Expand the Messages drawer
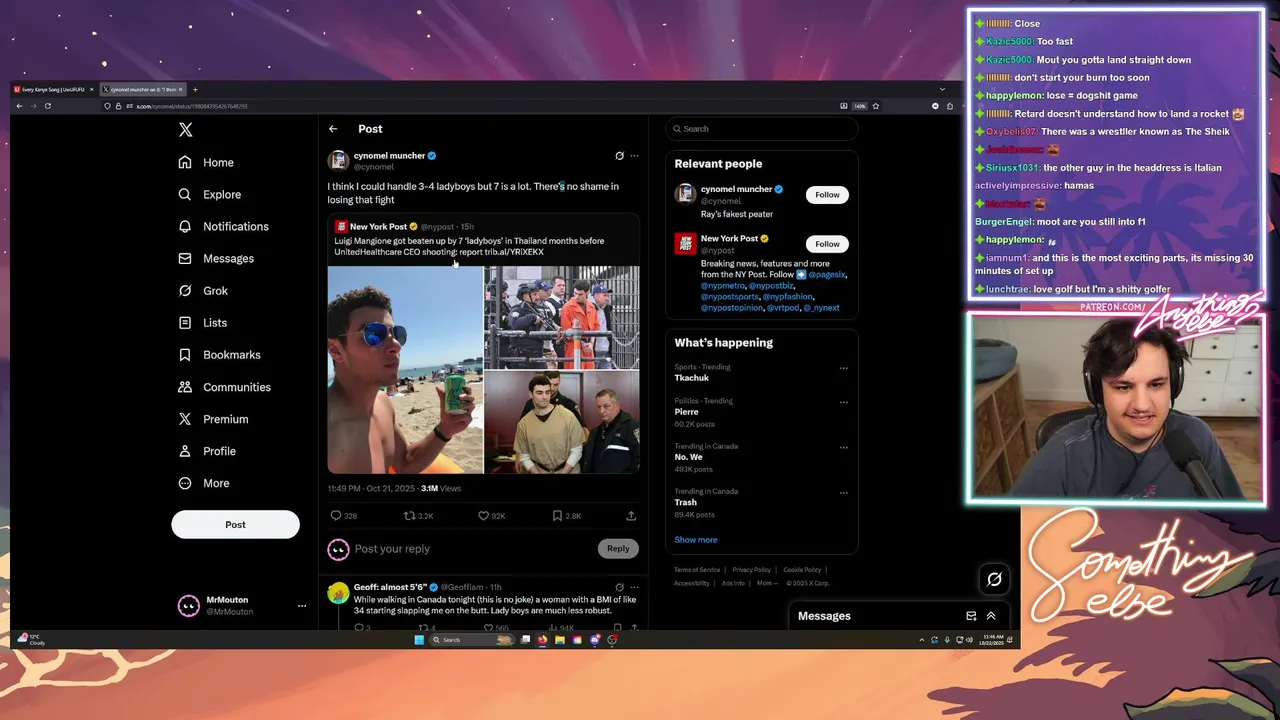This screenshot has height=720, width=1280. [991, 616]
